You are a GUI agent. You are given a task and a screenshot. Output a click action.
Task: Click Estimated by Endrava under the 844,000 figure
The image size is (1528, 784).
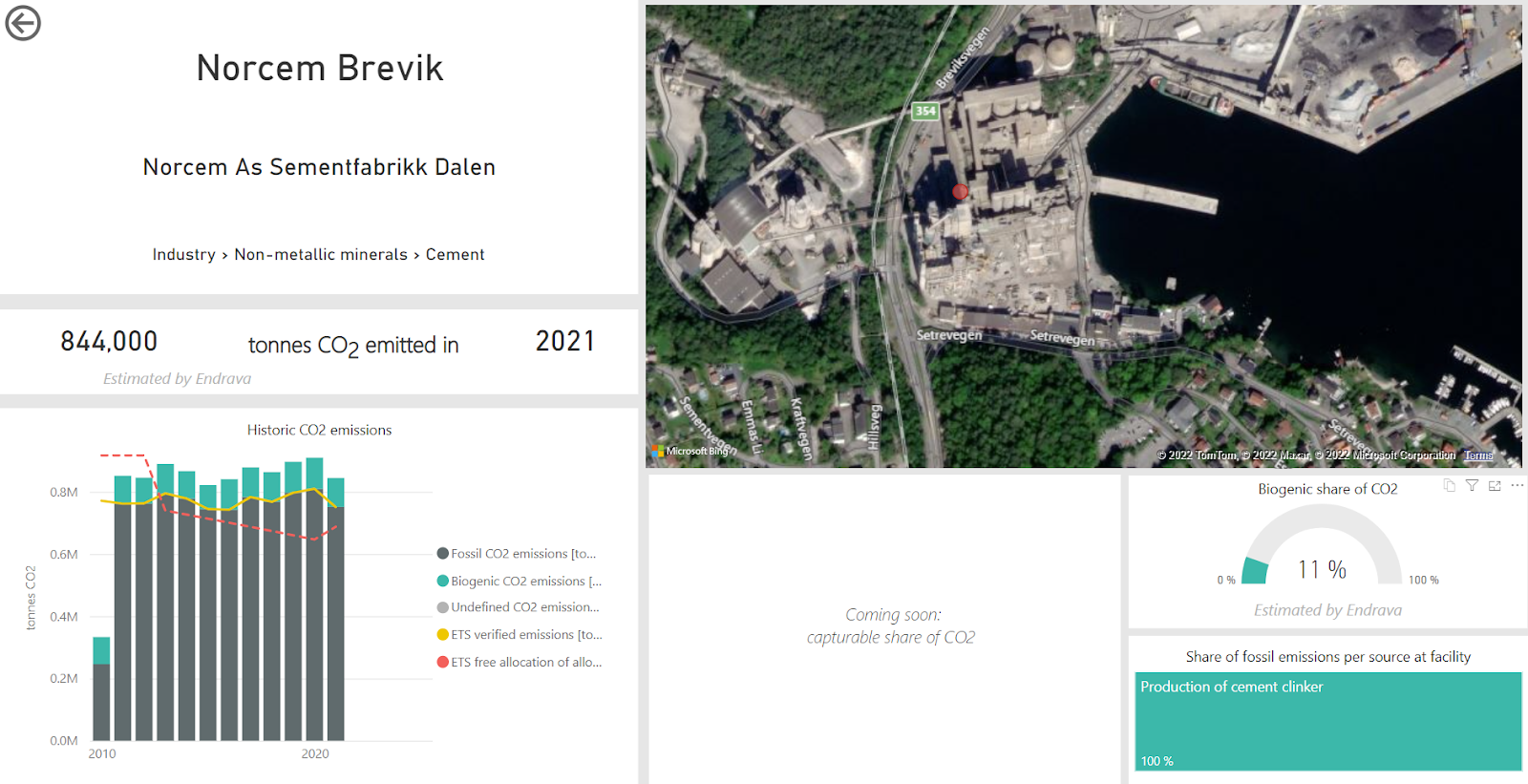(178, 379)
